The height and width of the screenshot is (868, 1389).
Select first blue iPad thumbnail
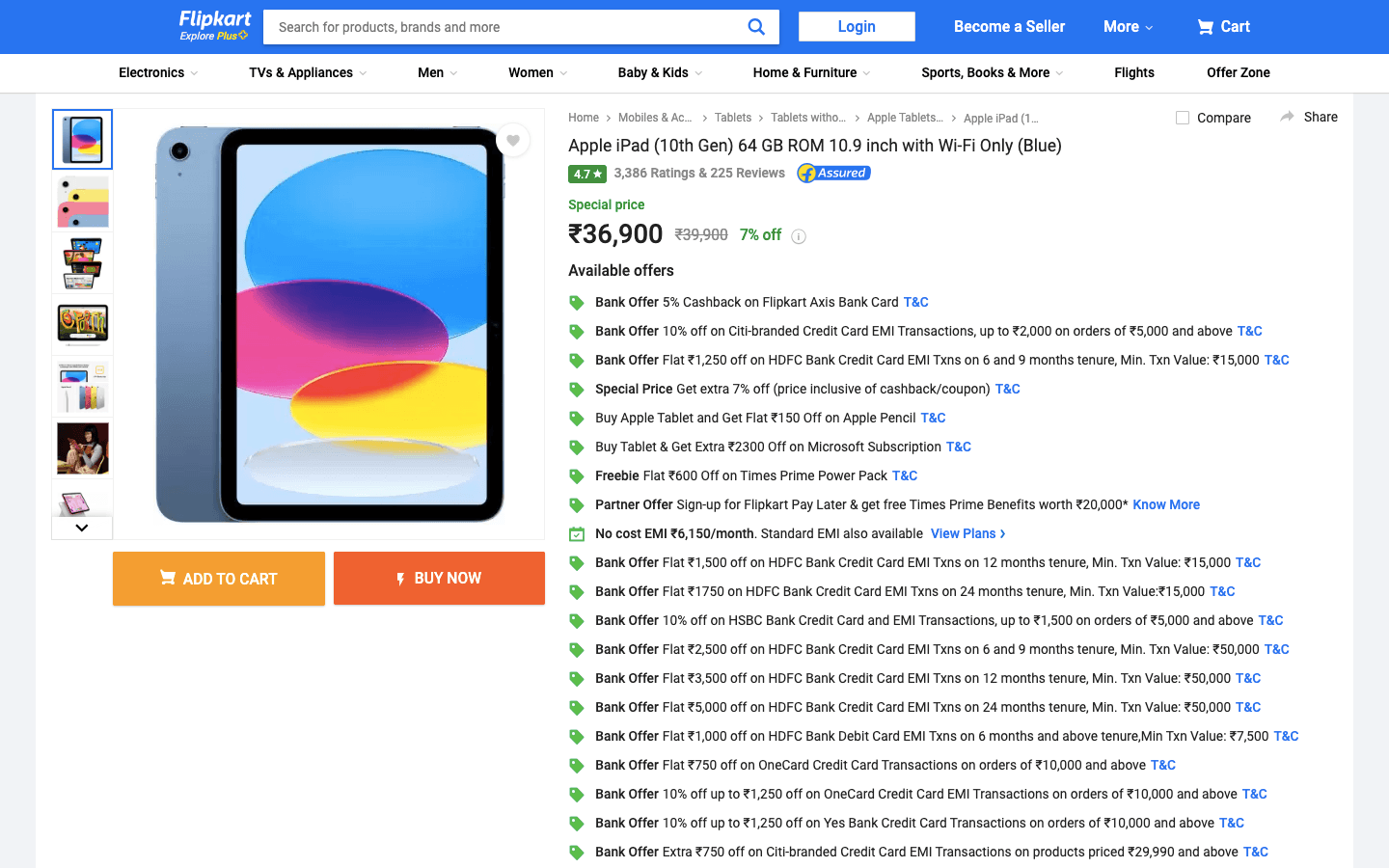tap(82, 140)
